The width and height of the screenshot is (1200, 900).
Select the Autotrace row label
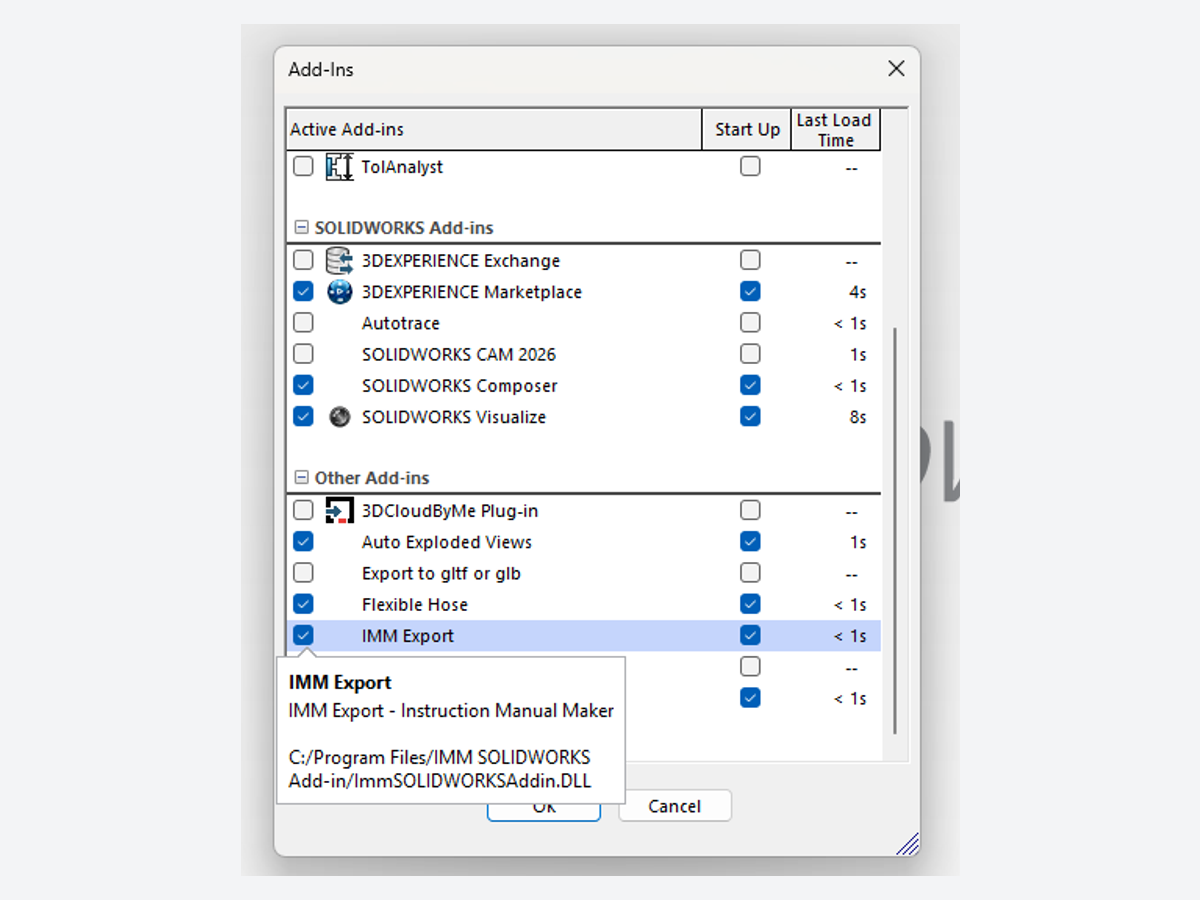click(x=401, y=323)
